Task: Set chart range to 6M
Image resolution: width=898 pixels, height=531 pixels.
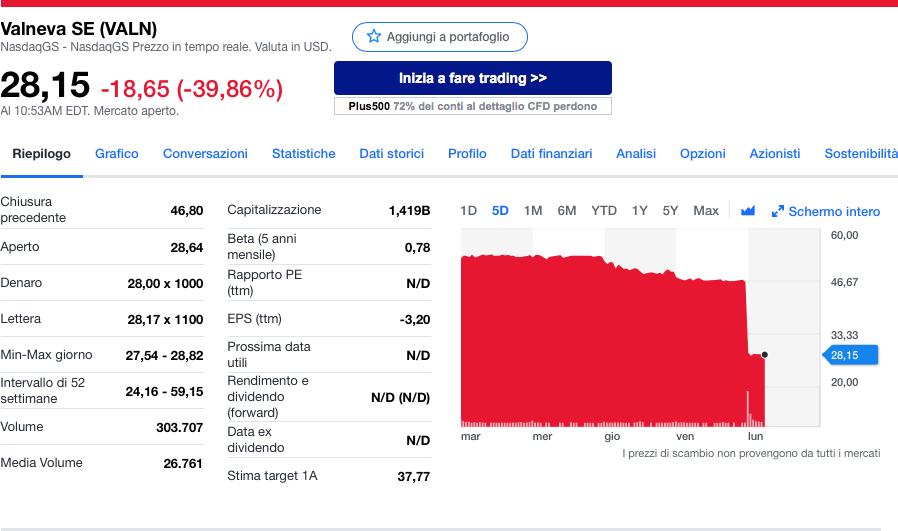Action: 566,211
